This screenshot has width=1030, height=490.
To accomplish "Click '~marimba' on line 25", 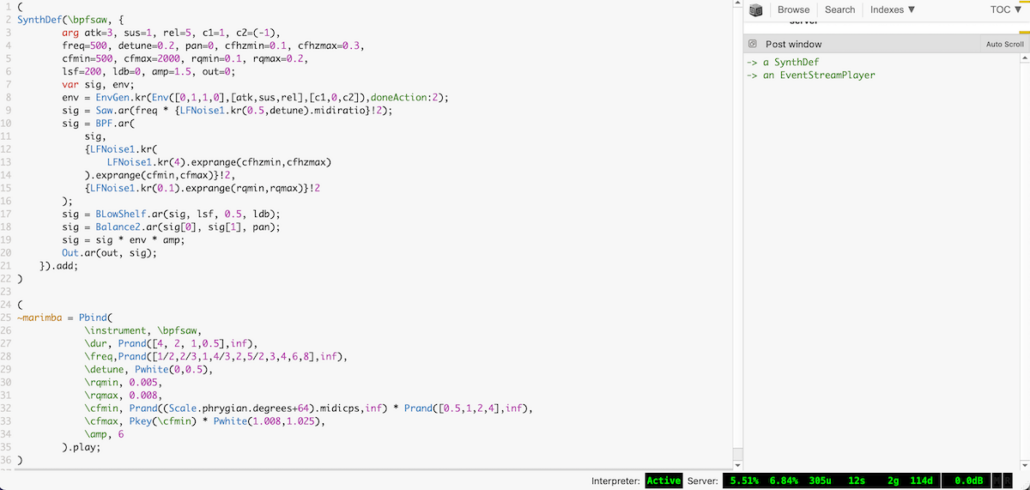I will point(39,318).
